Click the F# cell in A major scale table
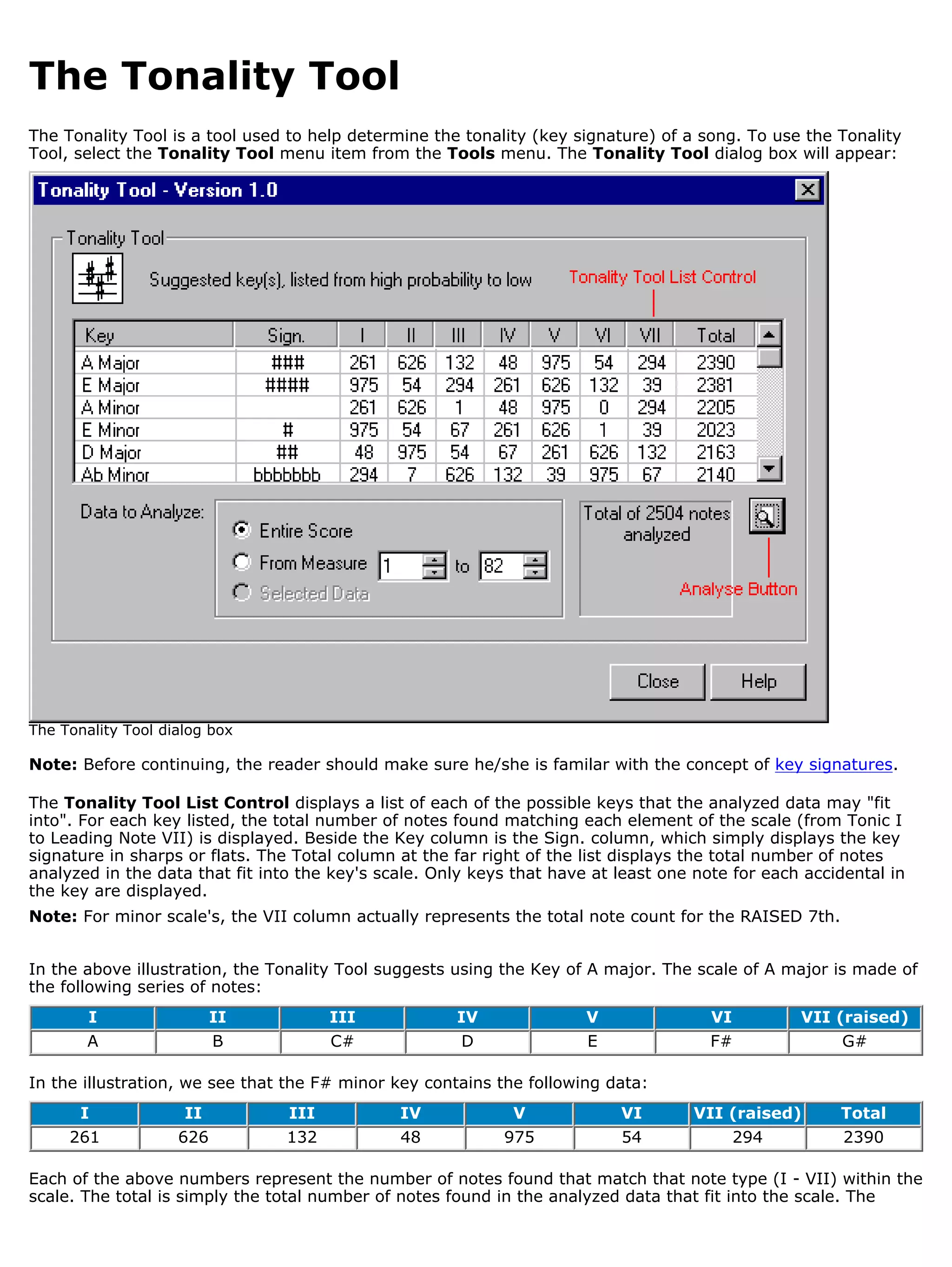 point(721,1041)
